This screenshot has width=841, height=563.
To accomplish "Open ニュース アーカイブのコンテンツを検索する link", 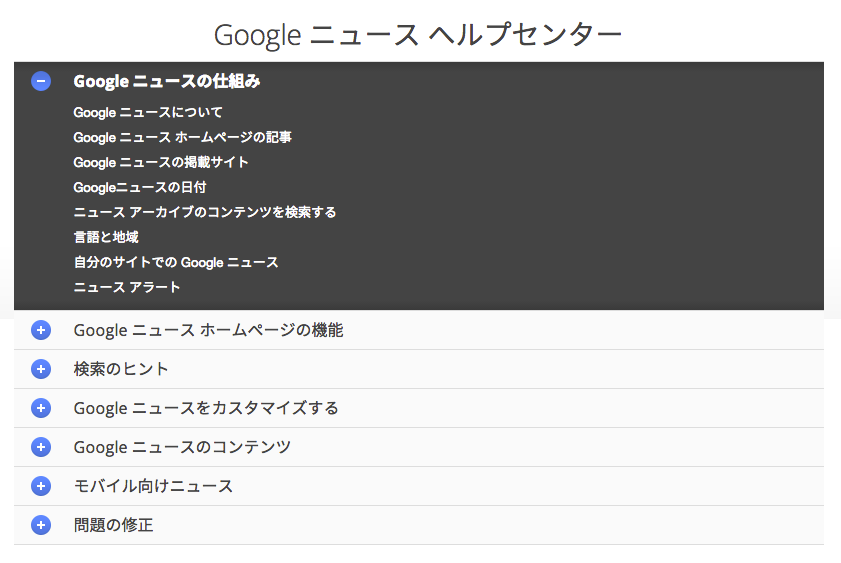I will click(x=204, y=212).
